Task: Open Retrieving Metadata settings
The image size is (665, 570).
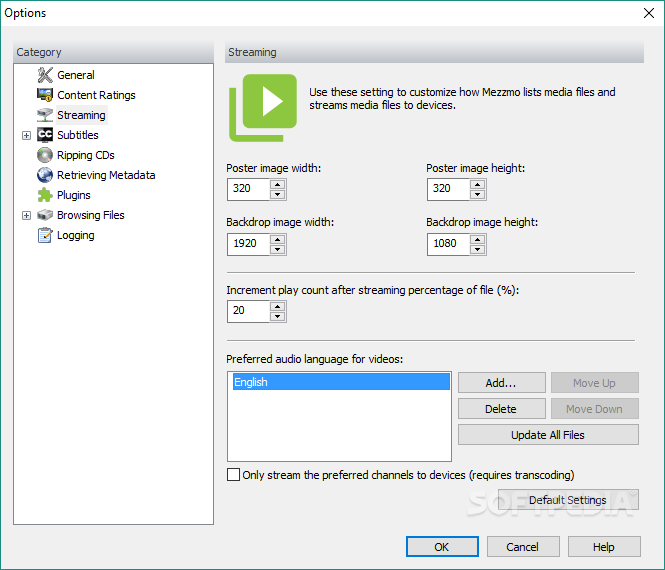Action: click(x=106, y=175)
